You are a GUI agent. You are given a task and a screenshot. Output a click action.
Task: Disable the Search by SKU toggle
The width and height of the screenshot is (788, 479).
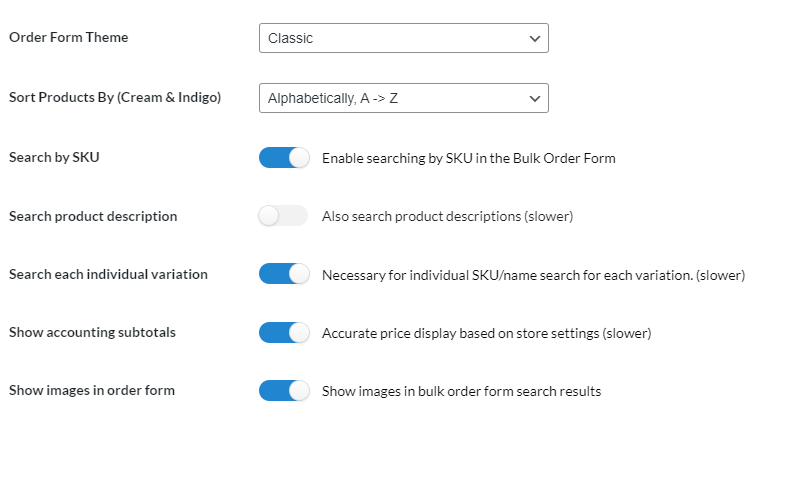tap(284, 158)
